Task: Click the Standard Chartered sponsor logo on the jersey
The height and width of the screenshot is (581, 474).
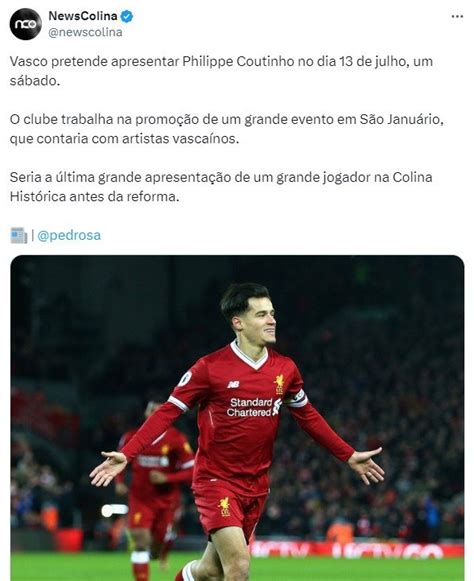Action: coord(254,407)
